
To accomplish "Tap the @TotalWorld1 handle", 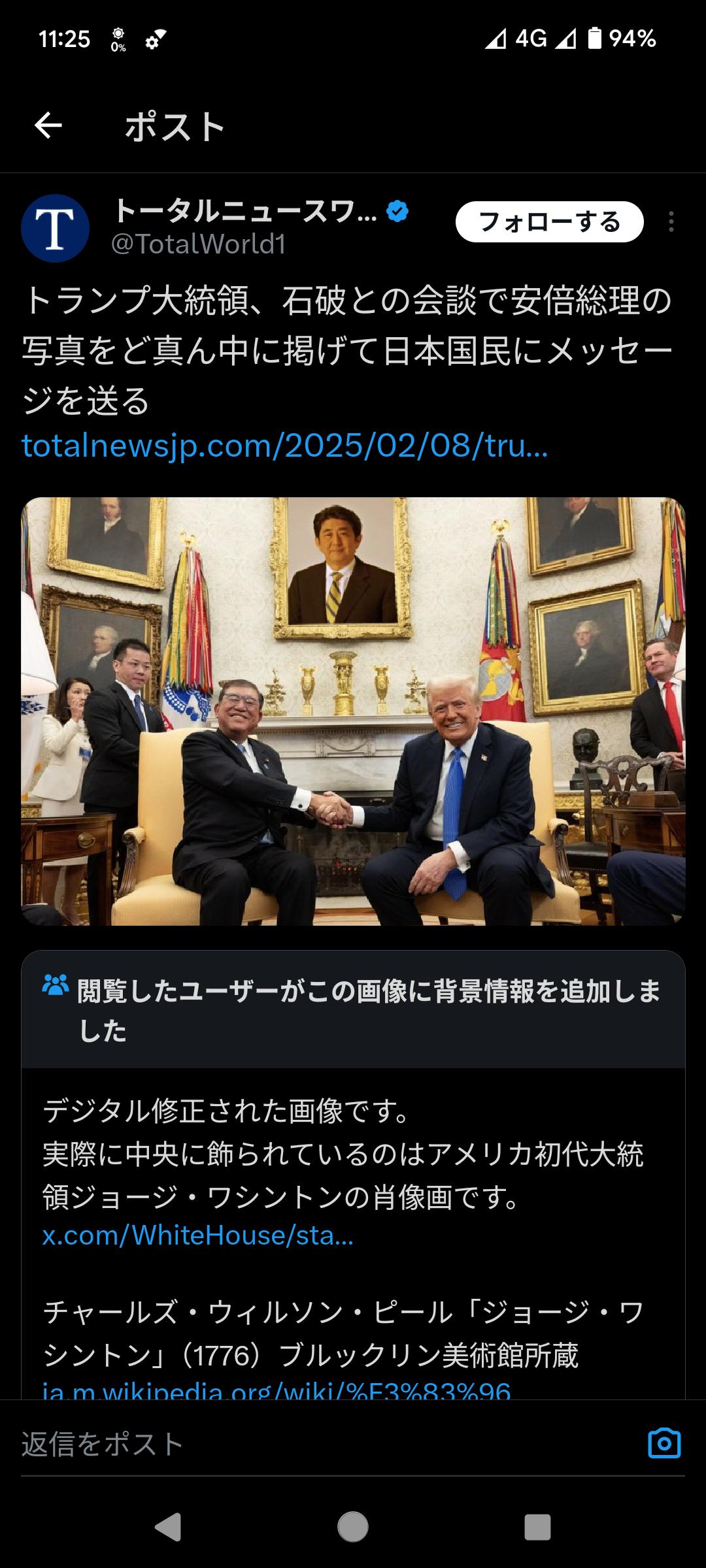I will point(199,244).
